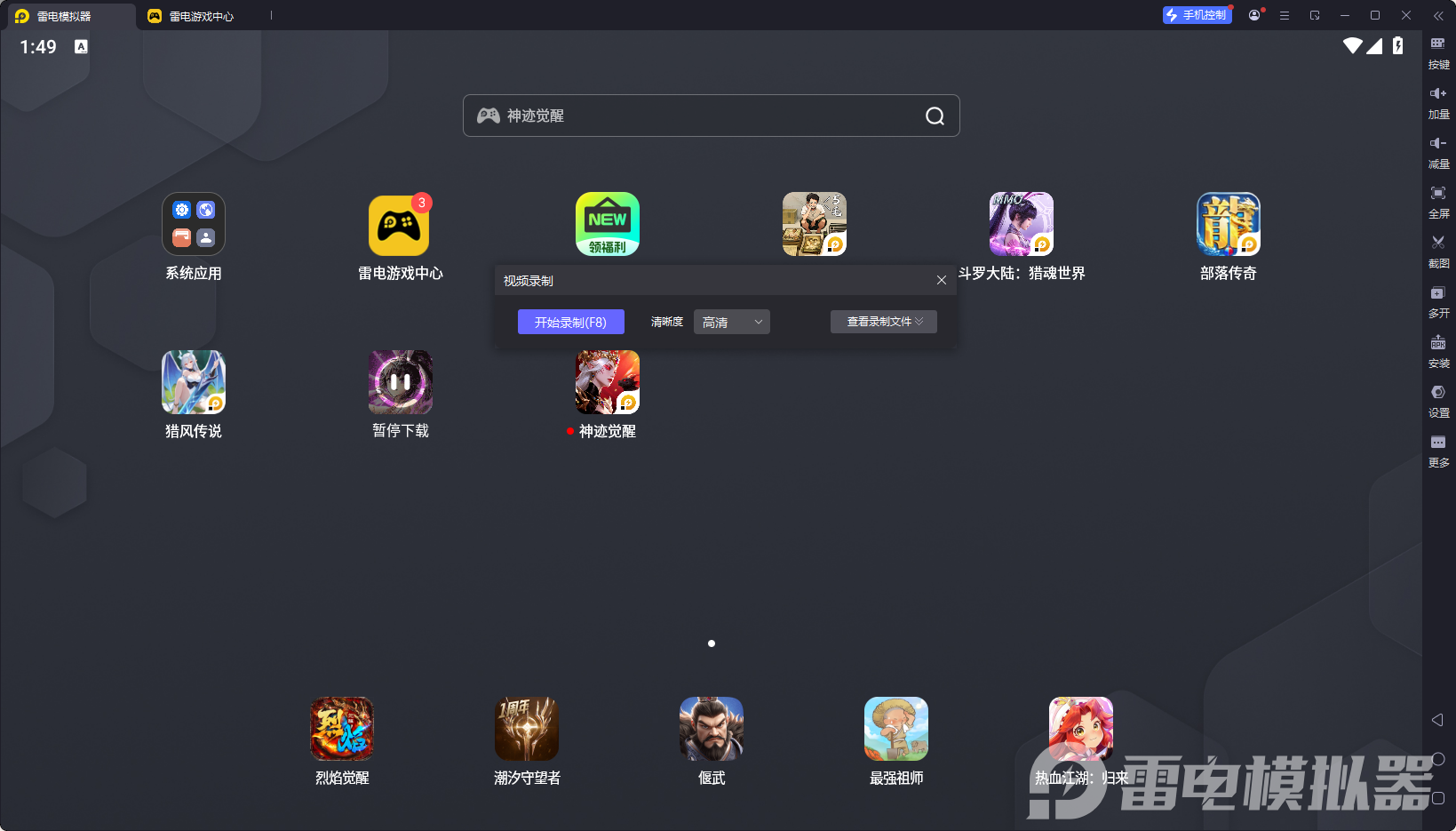Open the 按键 keyboard mapping tool
This screenshot has height=831, width=1456.
(x=1438, y=53)
